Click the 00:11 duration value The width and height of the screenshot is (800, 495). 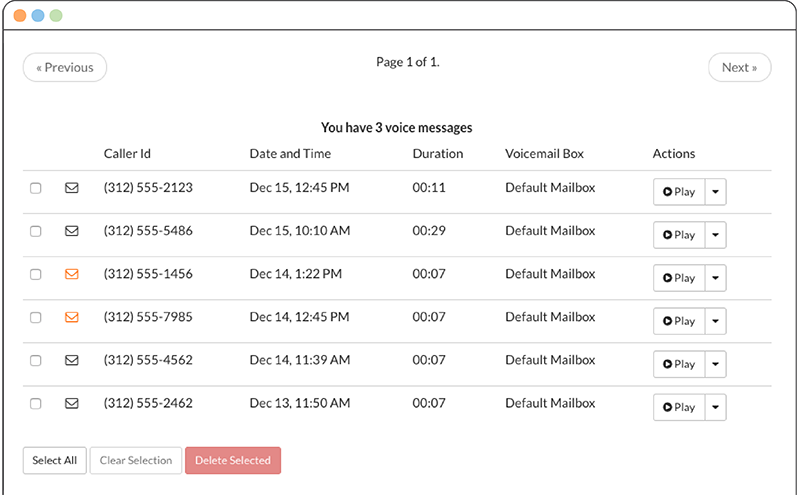[429, 188]
